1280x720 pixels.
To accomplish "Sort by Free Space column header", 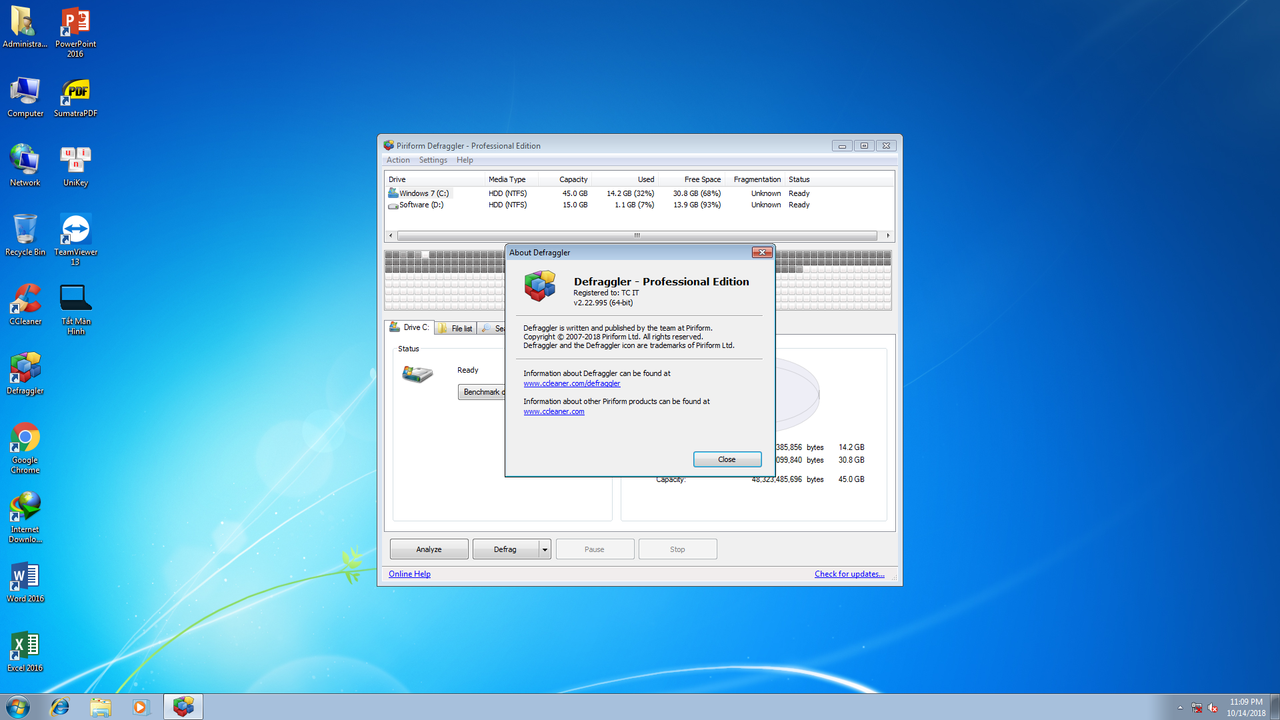I will click(692, 179).
